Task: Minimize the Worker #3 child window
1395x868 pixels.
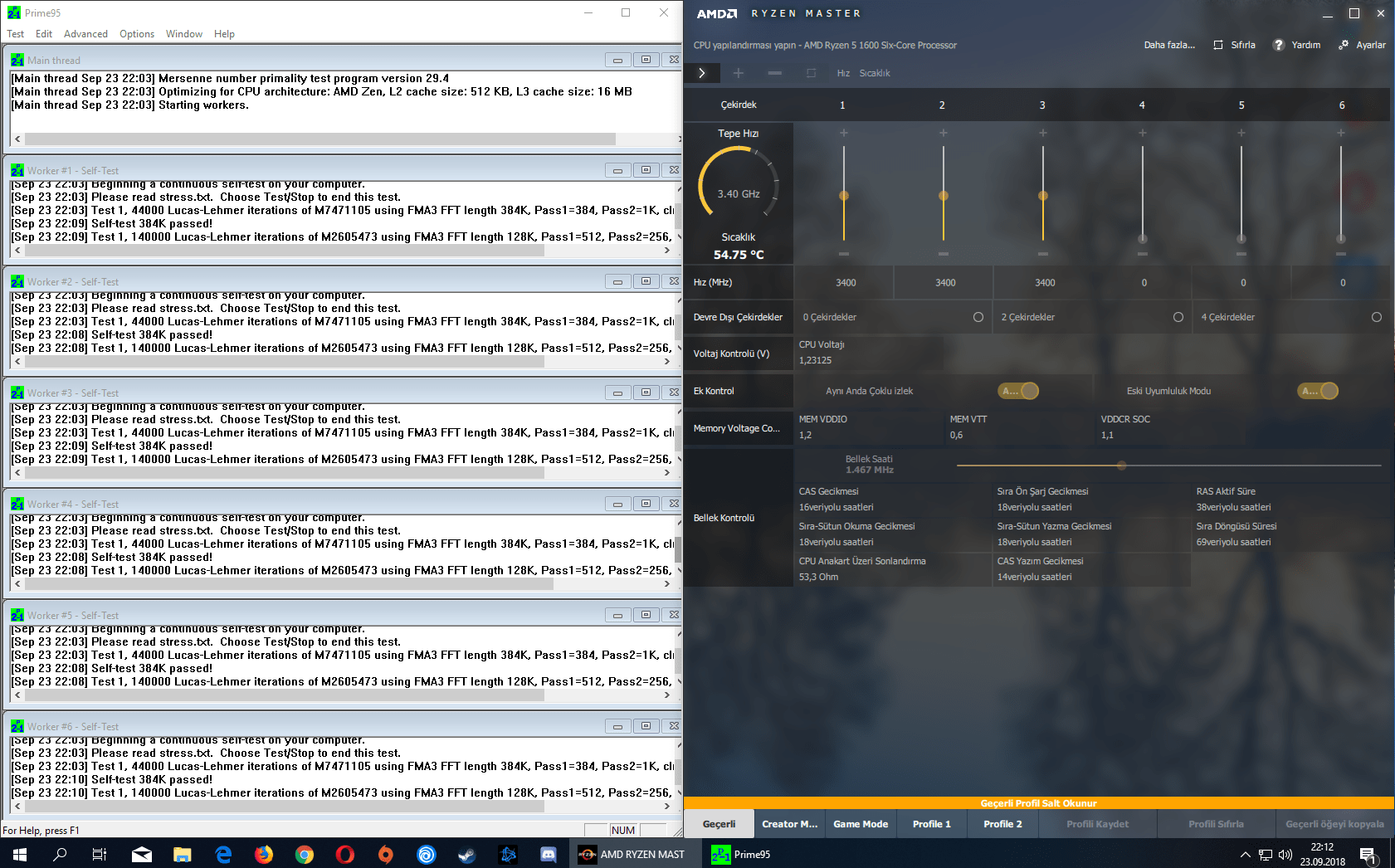Action: [x=617, y=393]
